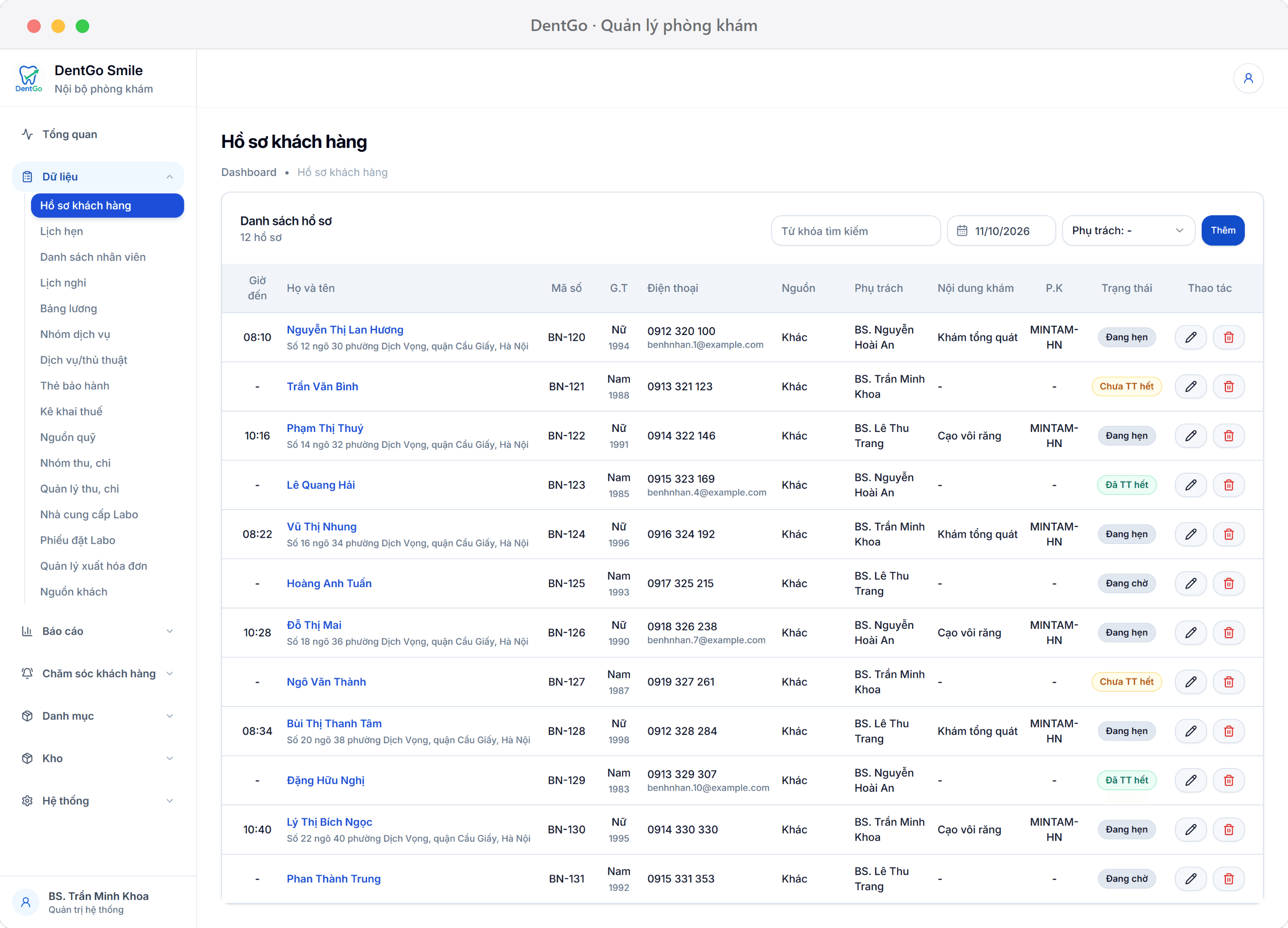Click trash icon for Phan Thành Trung
The height and width of the screenshot is (928, 1288).
pos(1228,879)
